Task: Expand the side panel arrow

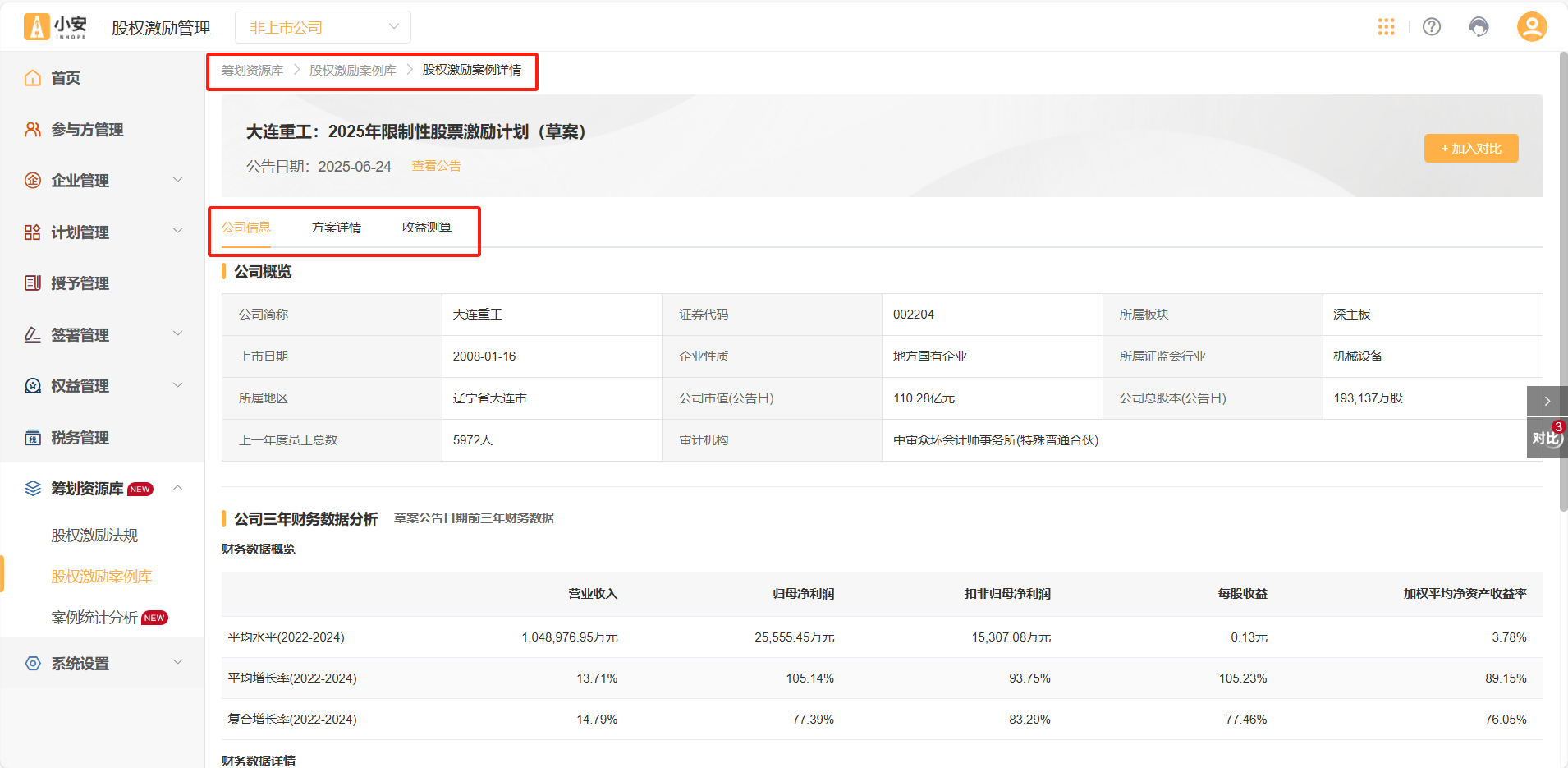Action: tap(1547, 401)
